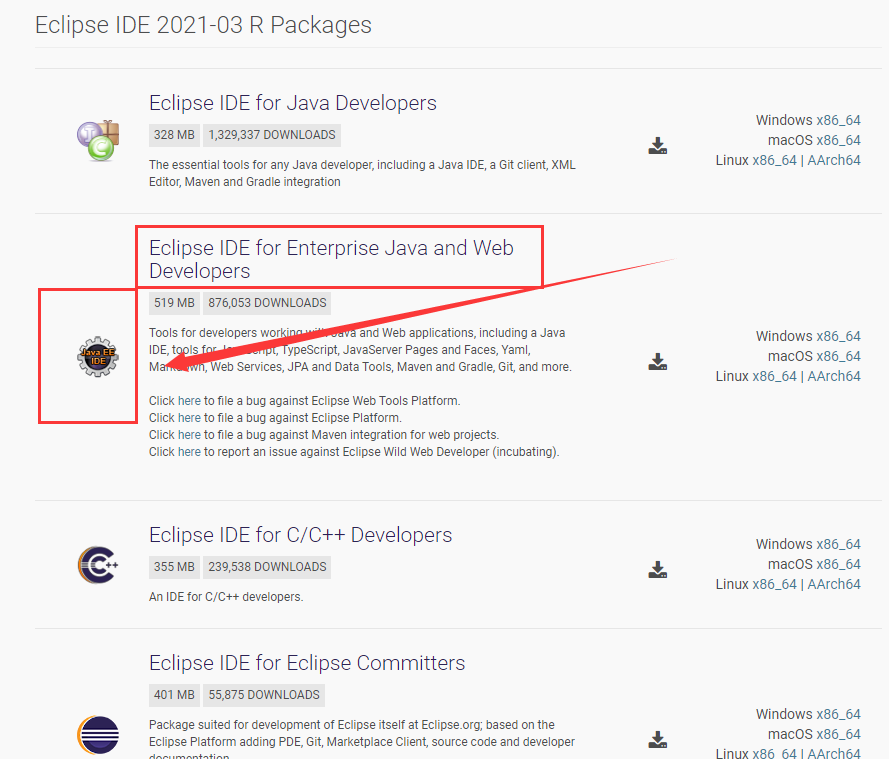The image size is (889, 759).
Task: Download Java Developers for macOS x86_64
Action: click(839, 140)
